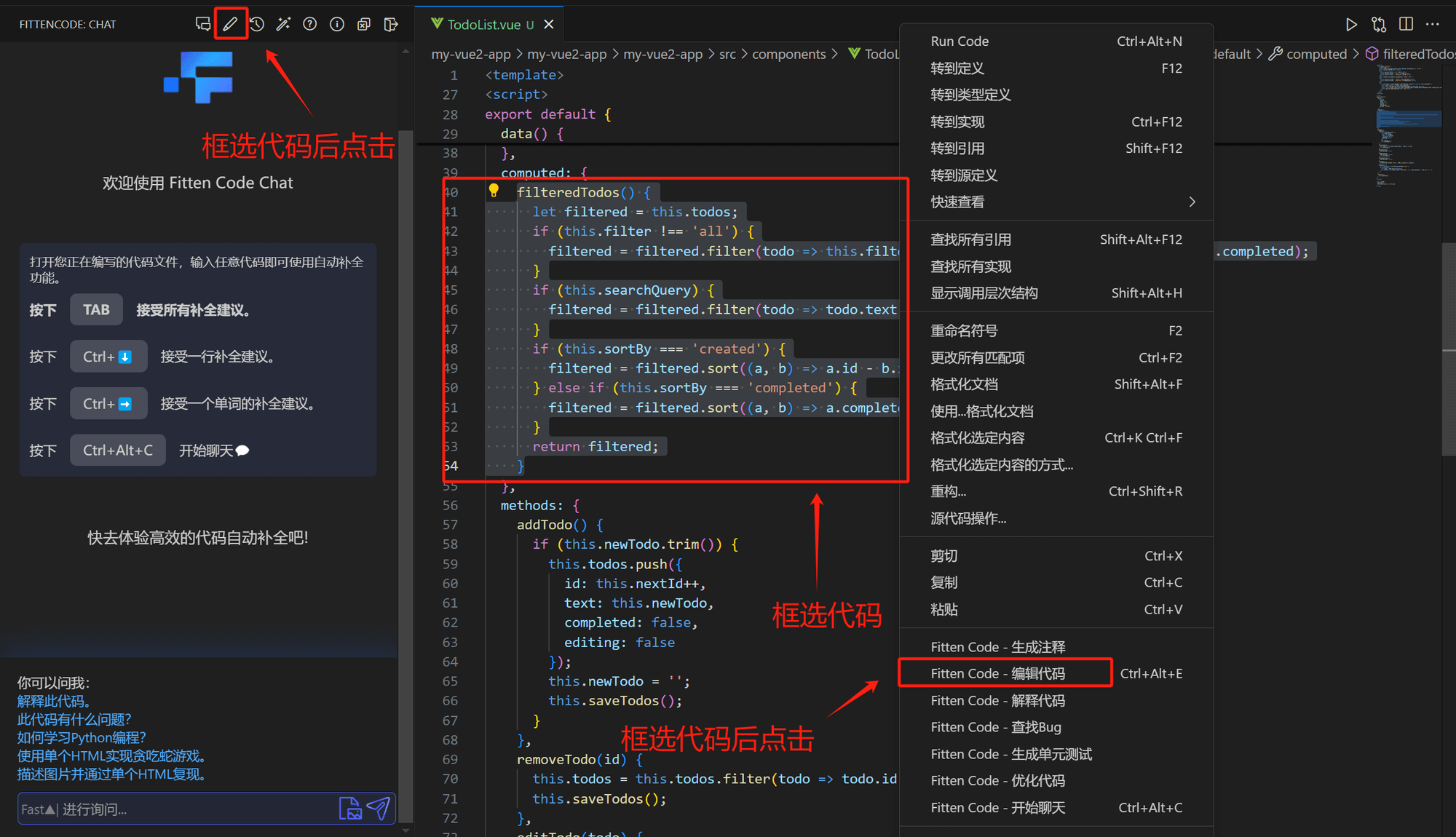Image resolution: width=1456 pixels, height=837 pixels.
Task: Ask what problems this code has
Action: [x=74, y=719]
